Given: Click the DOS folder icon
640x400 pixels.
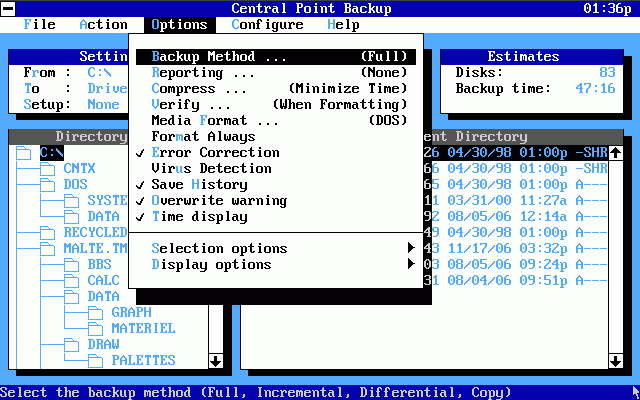Looking at the screenshot, I should coord(48,184).
